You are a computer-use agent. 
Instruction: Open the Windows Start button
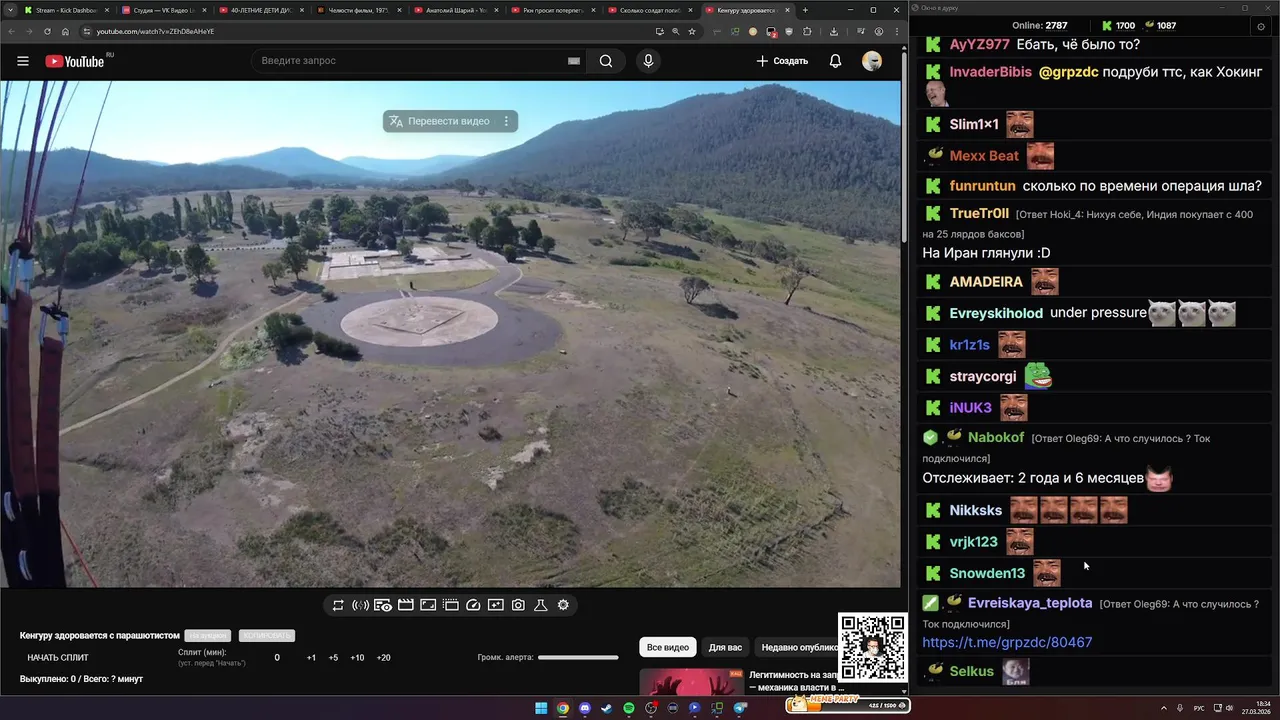pos(541,708)
